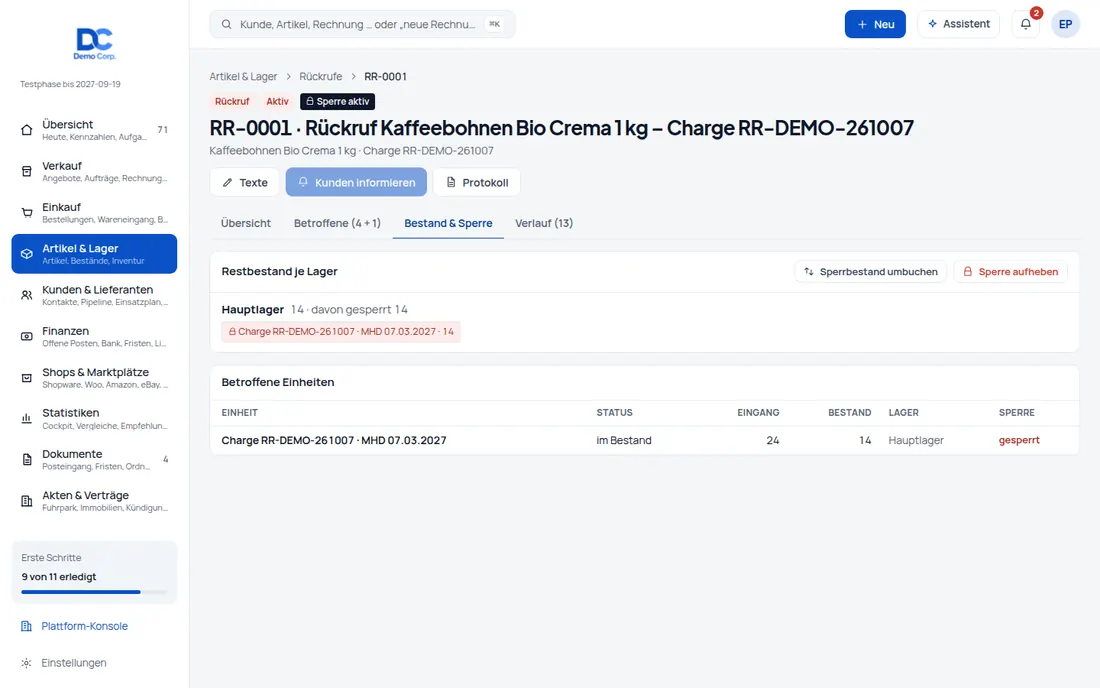Viewport: 1100px width, 688px height.
Task: Open Verkauf in the sidebar
Action: 94,171
